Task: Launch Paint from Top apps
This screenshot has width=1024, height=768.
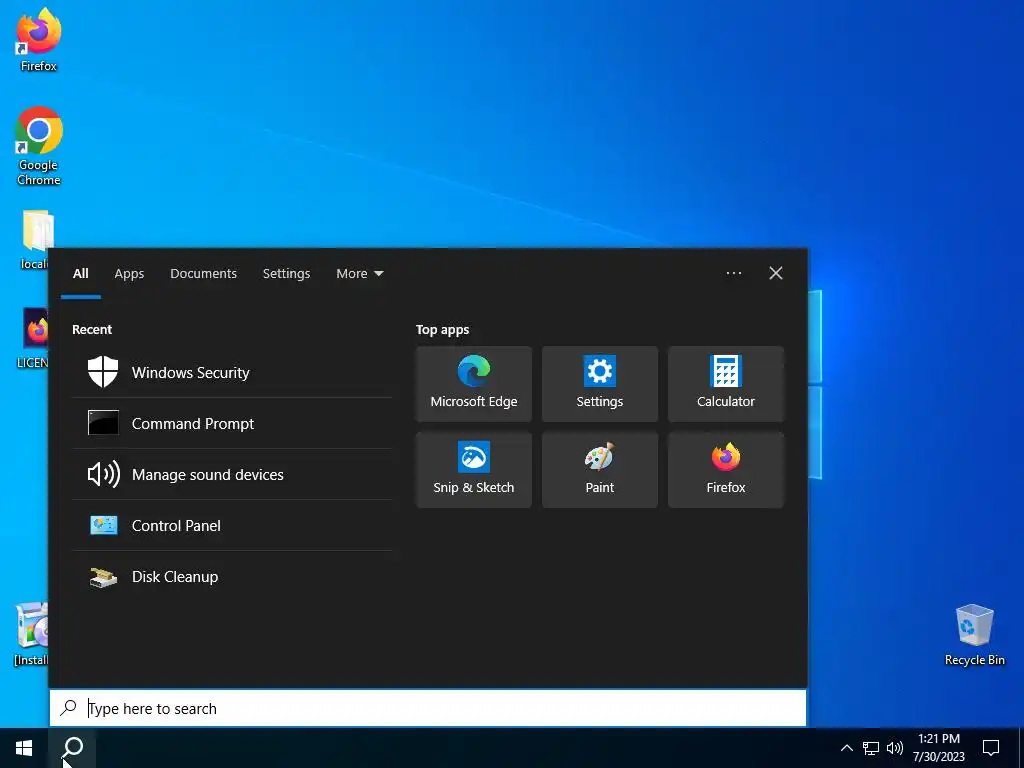Action: 600,470
